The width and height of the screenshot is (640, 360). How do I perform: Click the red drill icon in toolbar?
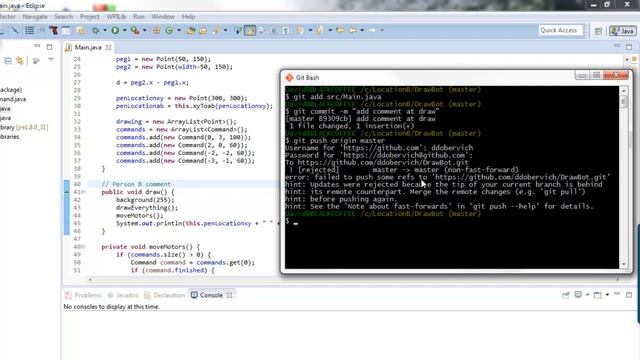tap(53, 30)
